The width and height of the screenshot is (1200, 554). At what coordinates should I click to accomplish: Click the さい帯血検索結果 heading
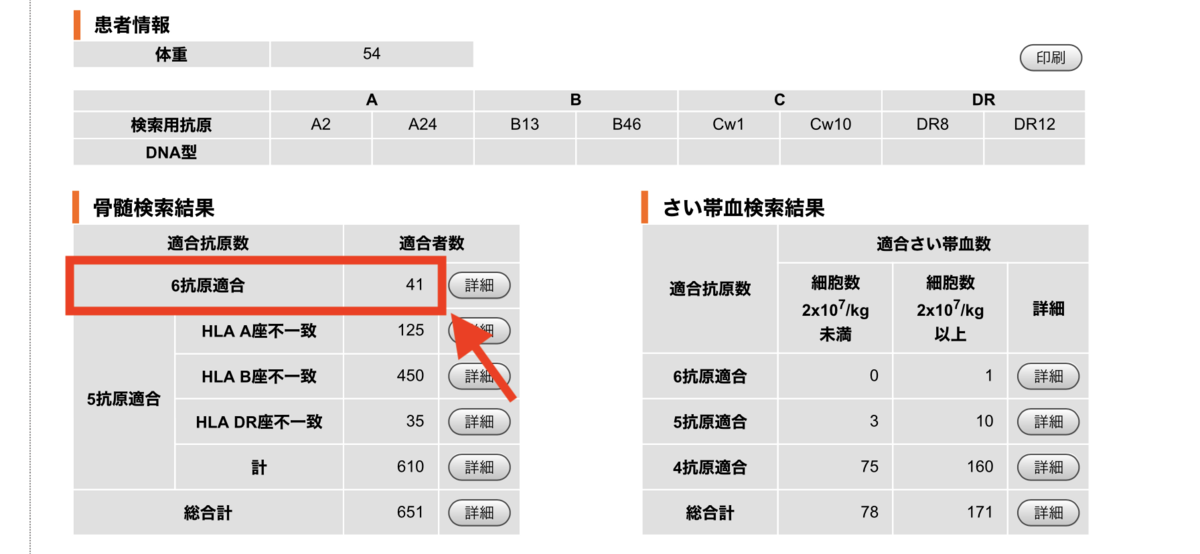743,208
